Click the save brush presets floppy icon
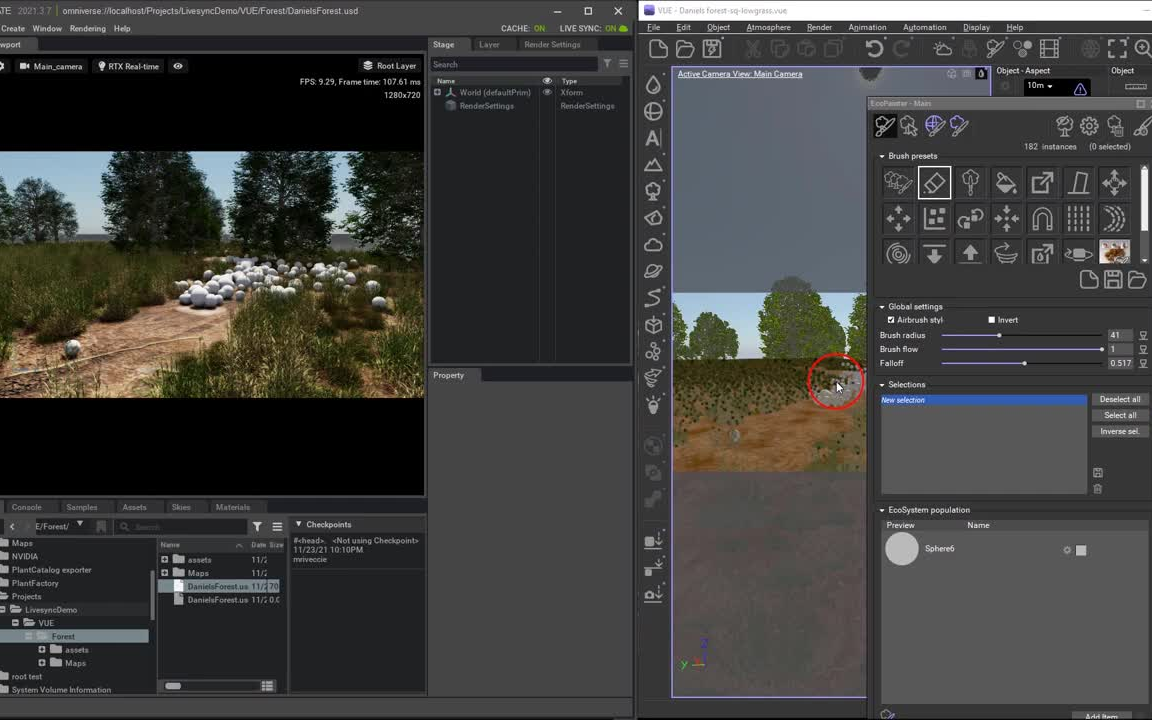Image resolution: width=1152 pixels, height=720 pixels. 1113,280
